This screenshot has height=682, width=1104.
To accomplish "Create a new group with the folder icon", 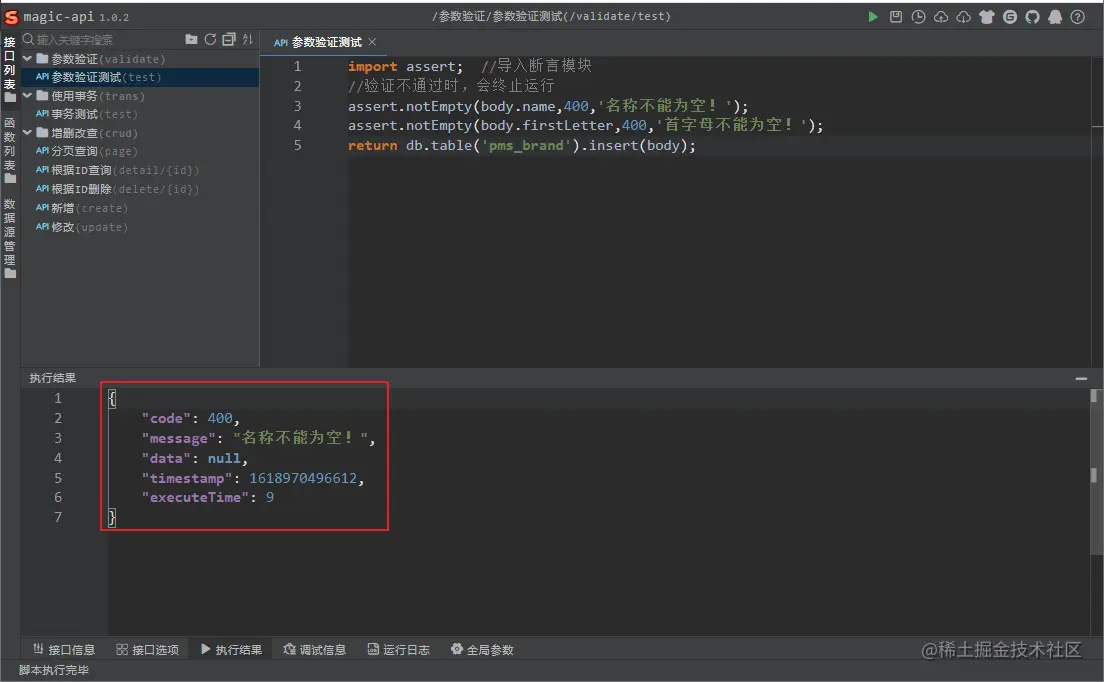I will (x=192, y=39).
